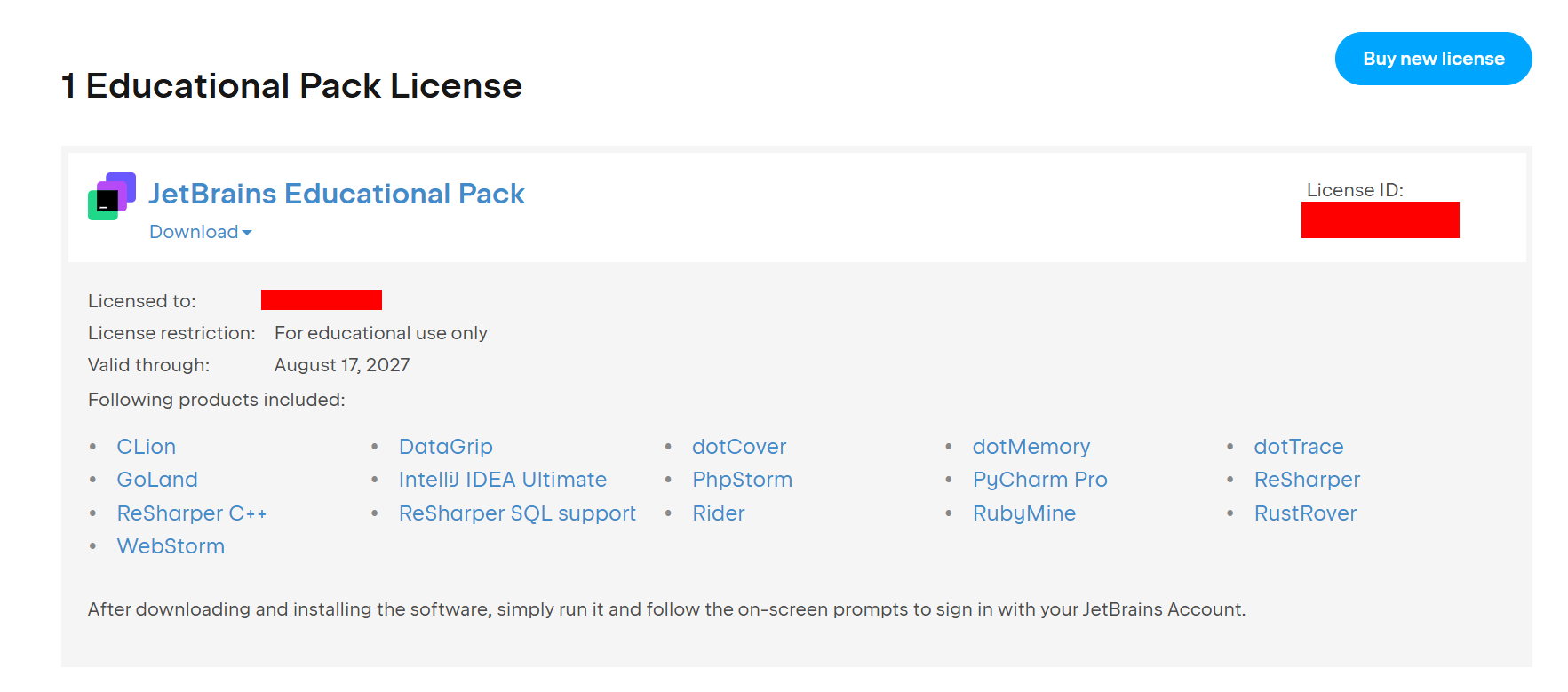Open the RustRover product link

1306,513
